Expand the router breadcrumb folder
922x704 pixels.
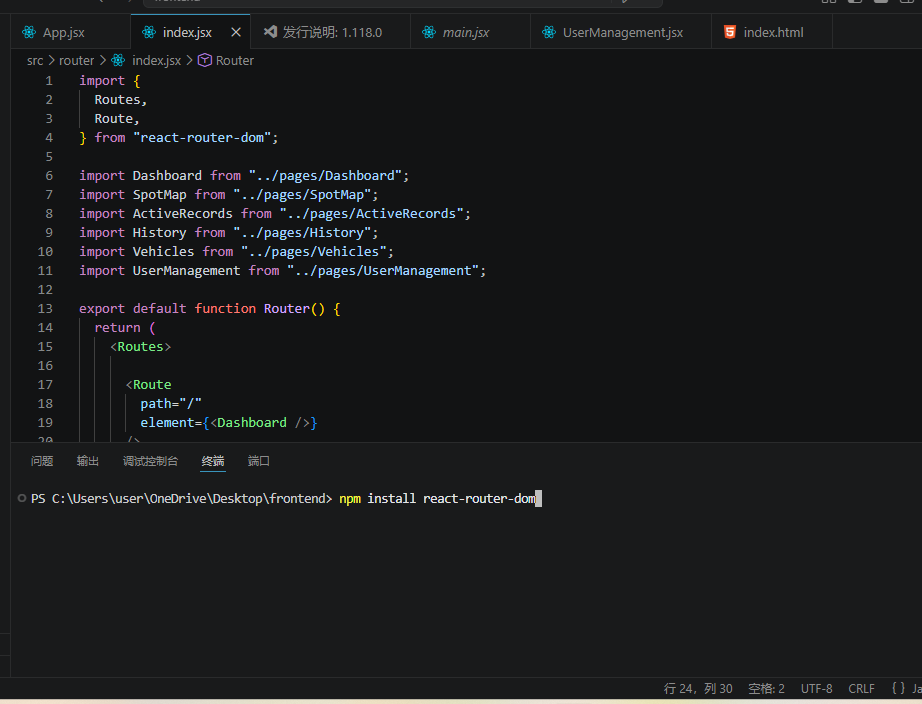[76, 61]
